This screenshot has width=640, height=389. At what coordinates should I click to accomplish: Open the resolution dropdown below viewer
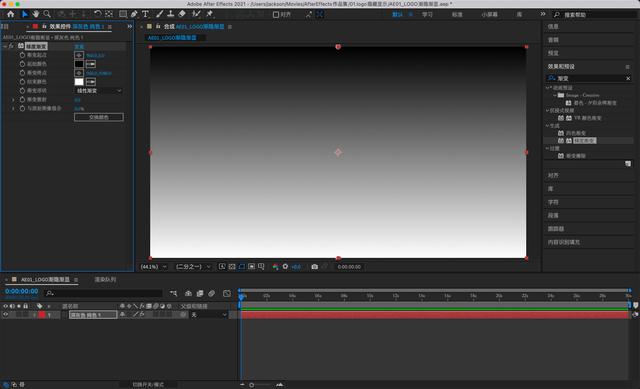(x=193, y=267)
